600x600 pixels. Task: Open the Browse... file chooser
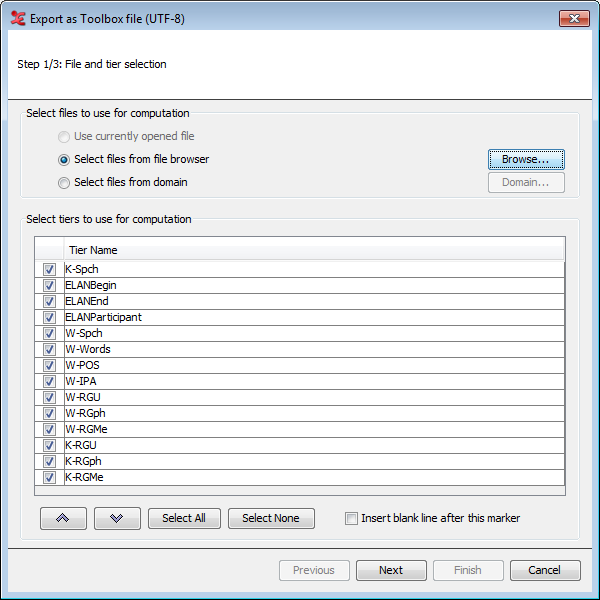click(x=526, y=159)
